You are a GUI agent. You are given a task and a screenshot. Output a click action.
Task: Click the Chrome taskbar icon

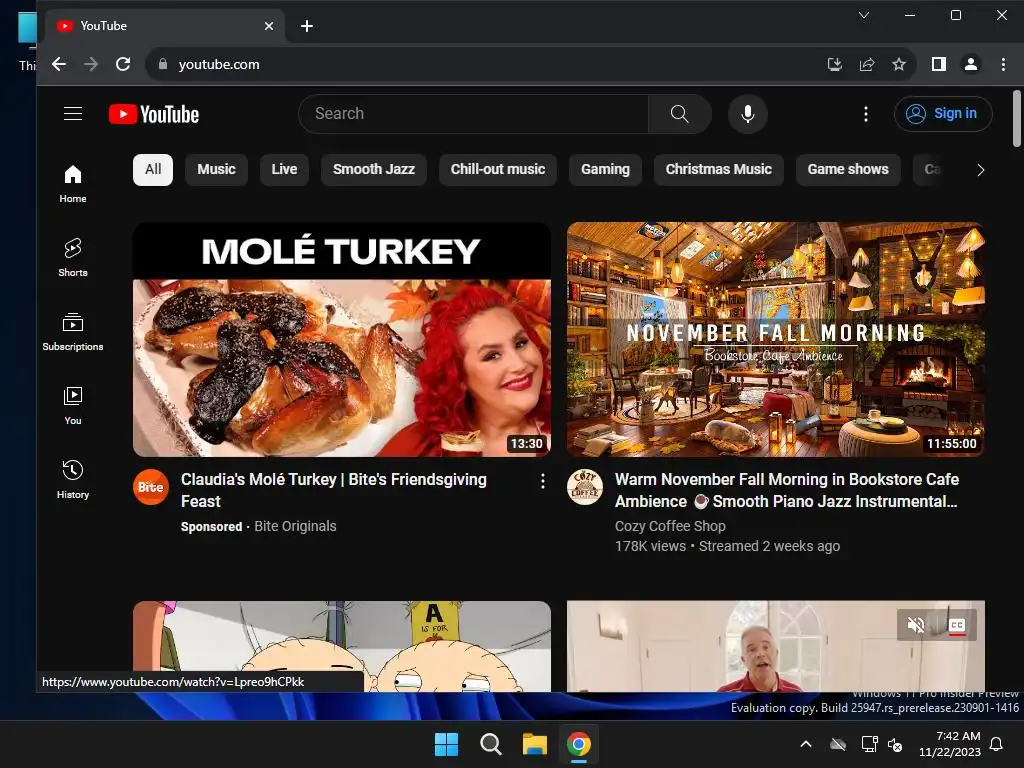[x=579, y=744]
